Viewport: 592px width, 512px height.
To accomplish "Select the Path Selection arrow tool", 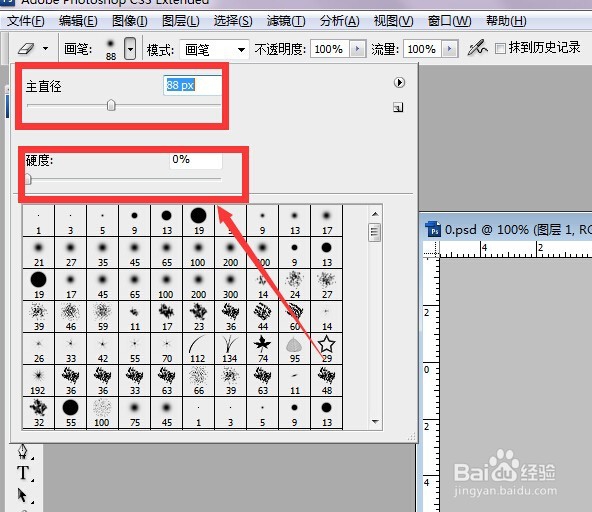I will [x=23, y=495].
